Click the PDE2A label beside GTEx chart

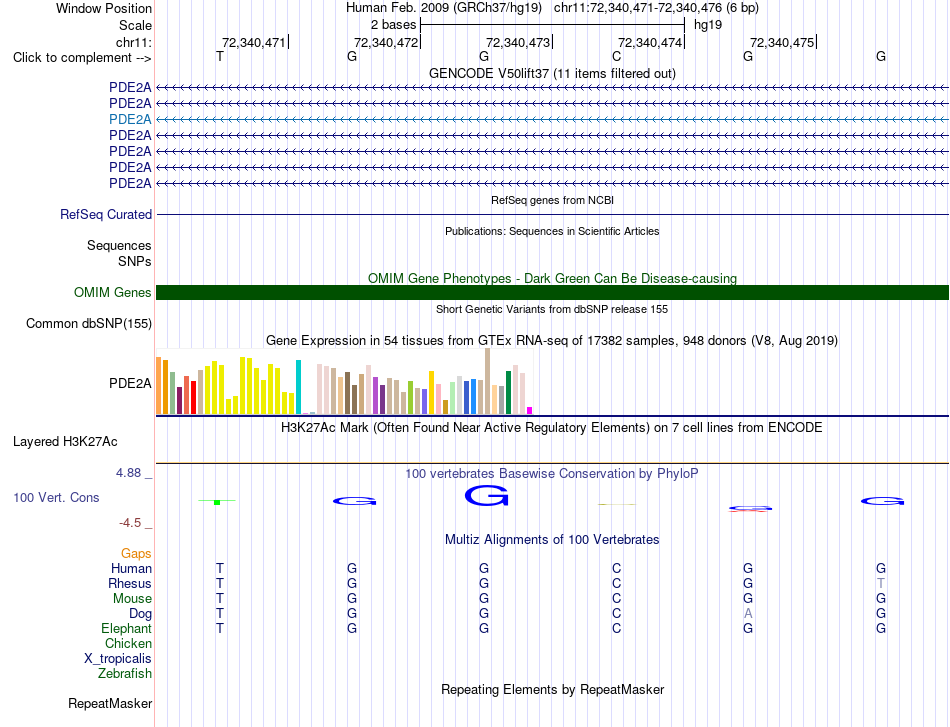130,383
